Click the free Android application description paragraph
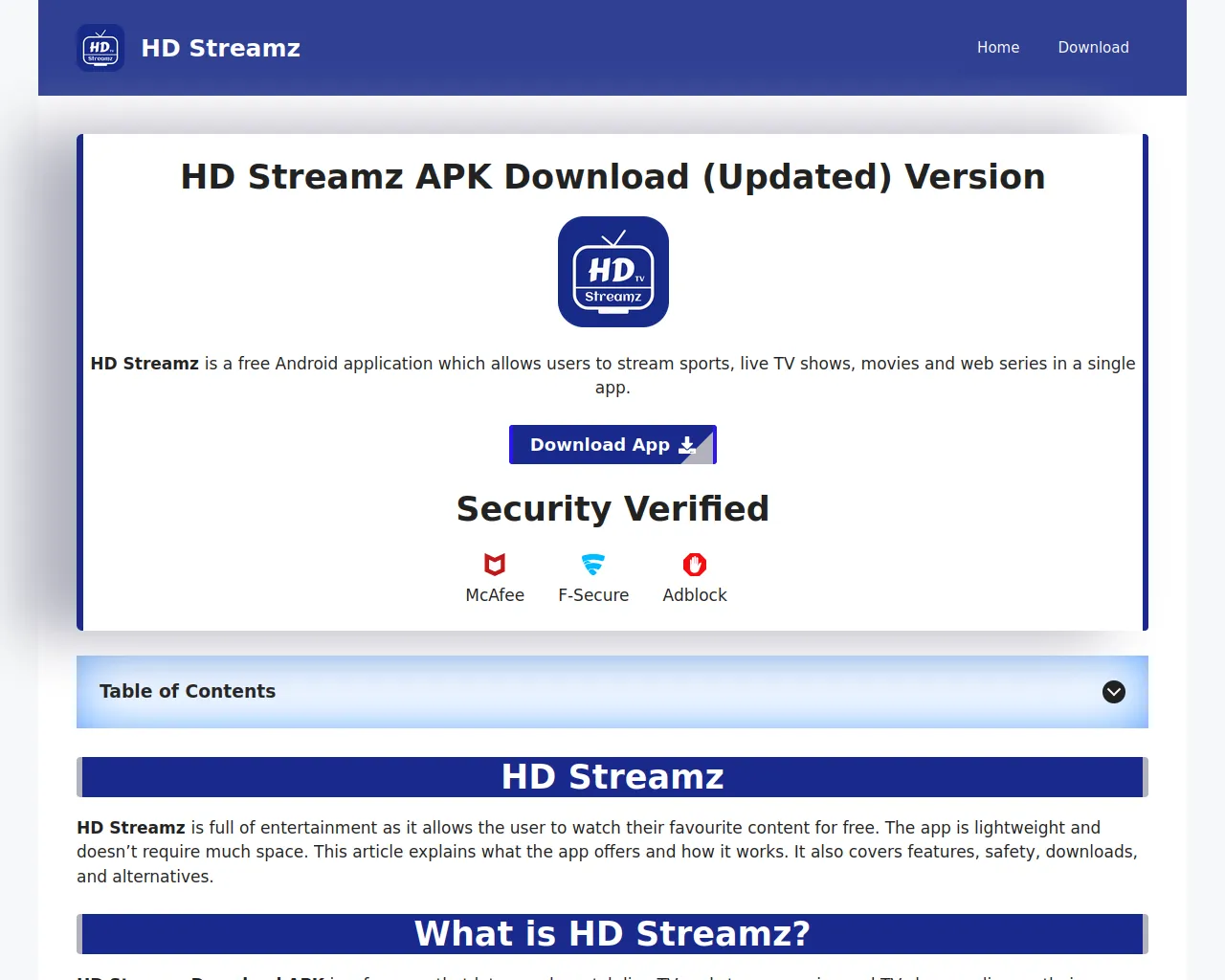Viewport: 1225px width, 980px height. [612, 375]
